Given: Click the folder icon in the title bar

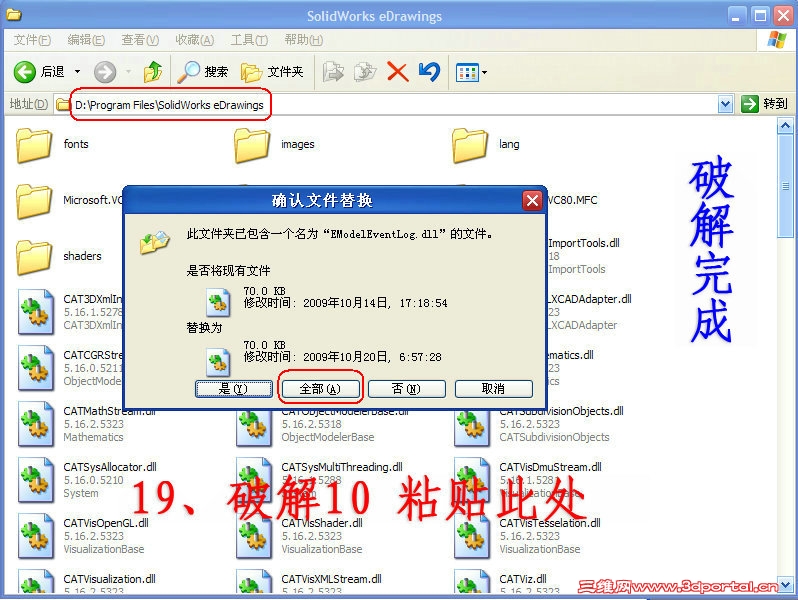Looking at the screenshot, I should pyautogui.click(x=14, y=15).
